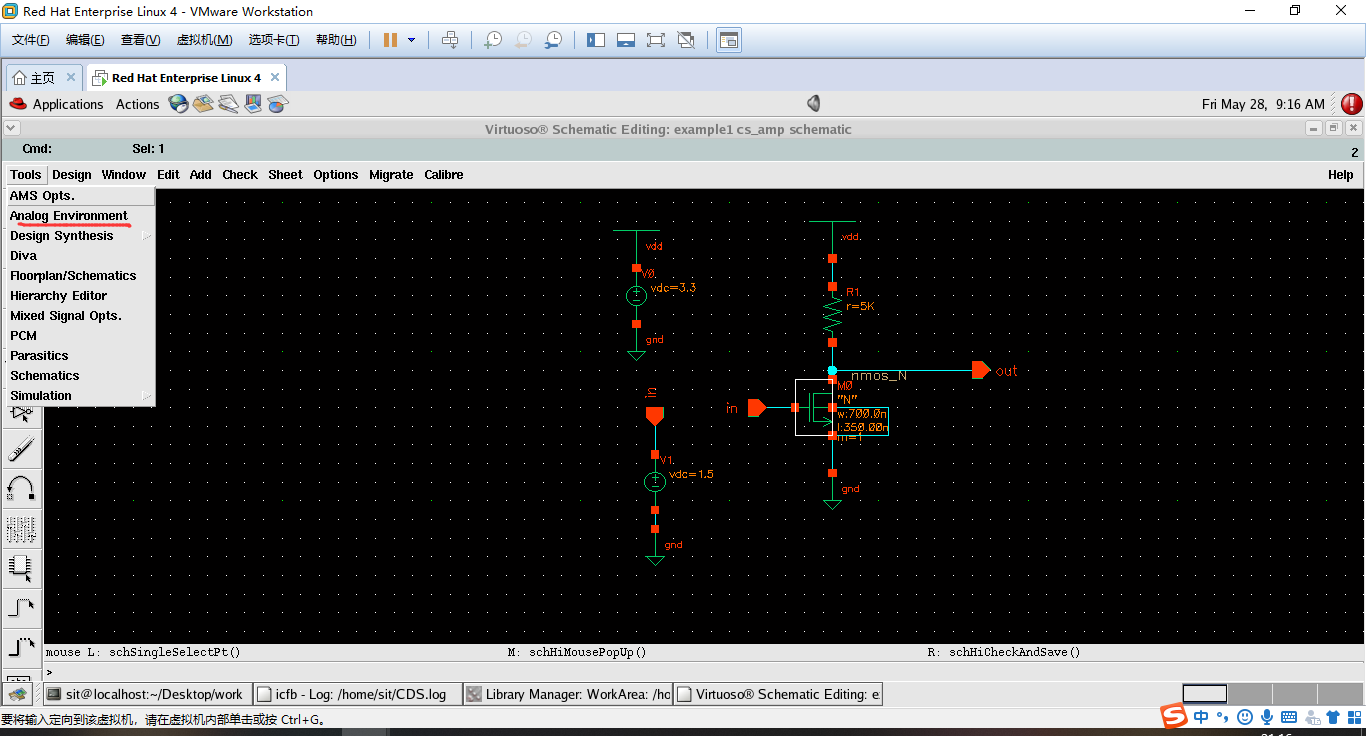This screenshot has height=736, width=1366.
Task: Select the out output pin
Action: coord(981,370)
